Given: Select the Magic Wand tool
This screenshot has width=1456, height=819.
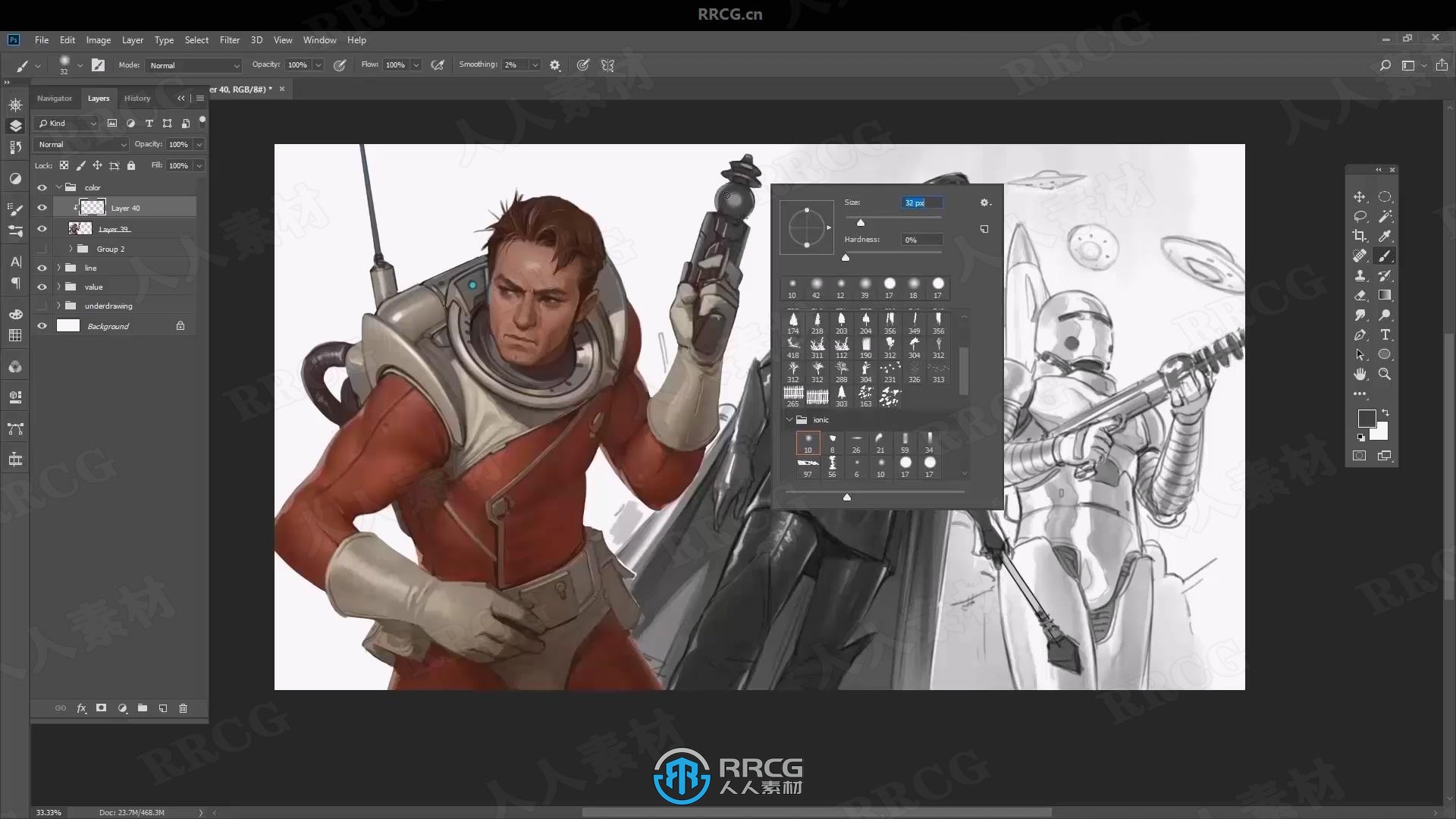Looking at the screenshot, I should tap(1385, 217).
